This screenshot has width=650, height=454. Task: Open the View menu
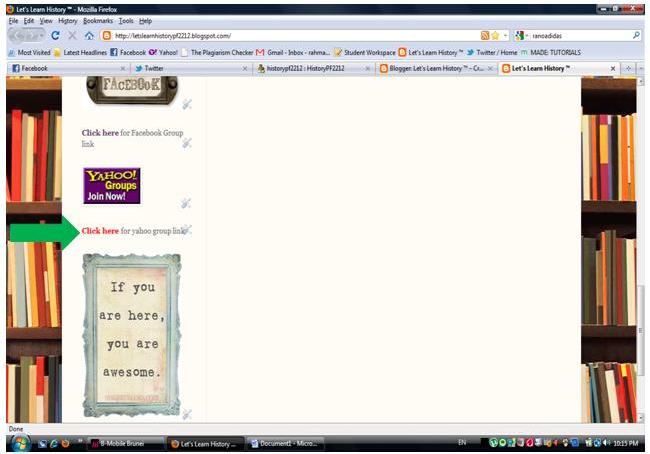[46, 21]
